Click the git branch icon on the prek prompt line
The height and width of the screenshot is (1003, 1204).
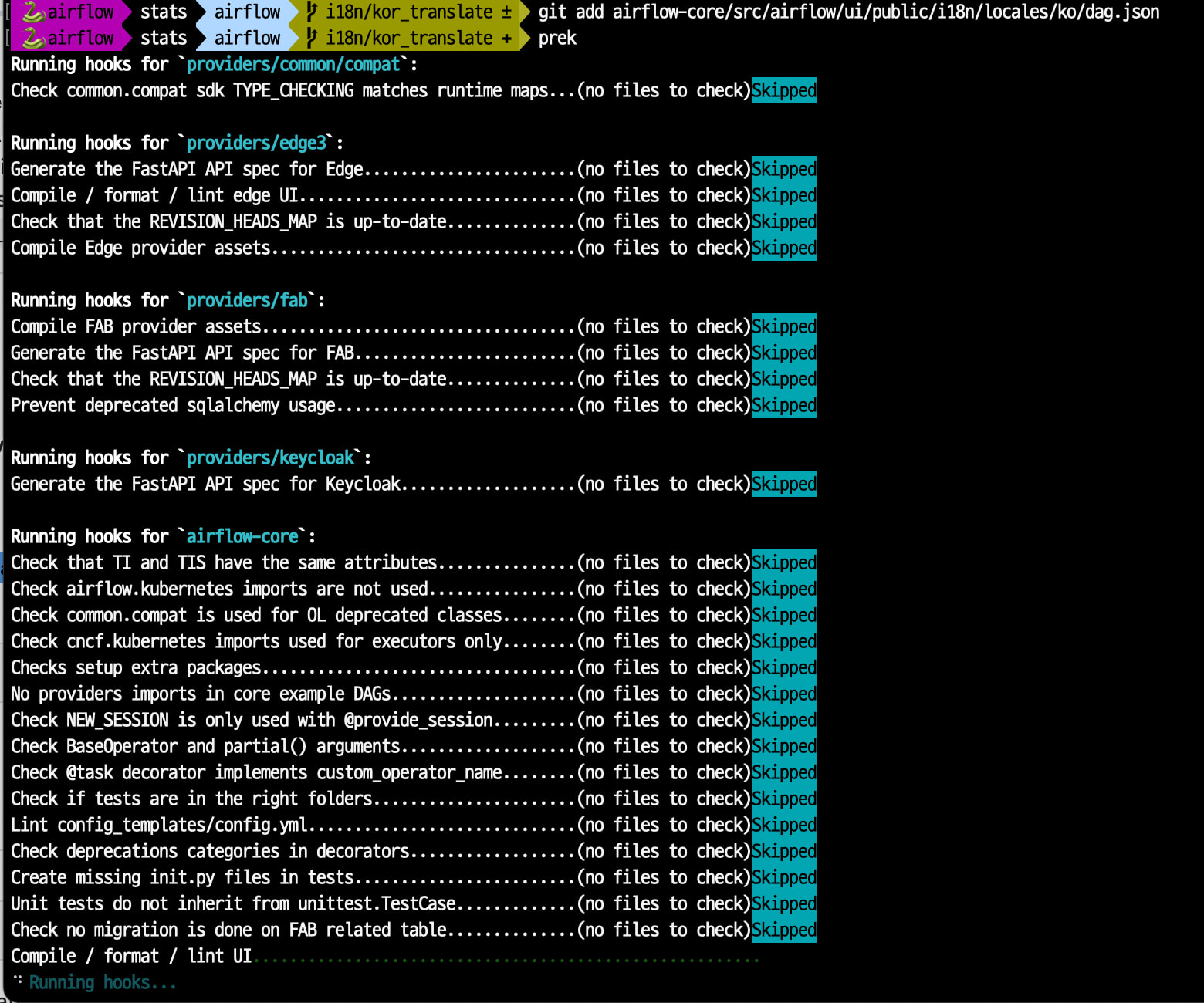click(312, 38)
